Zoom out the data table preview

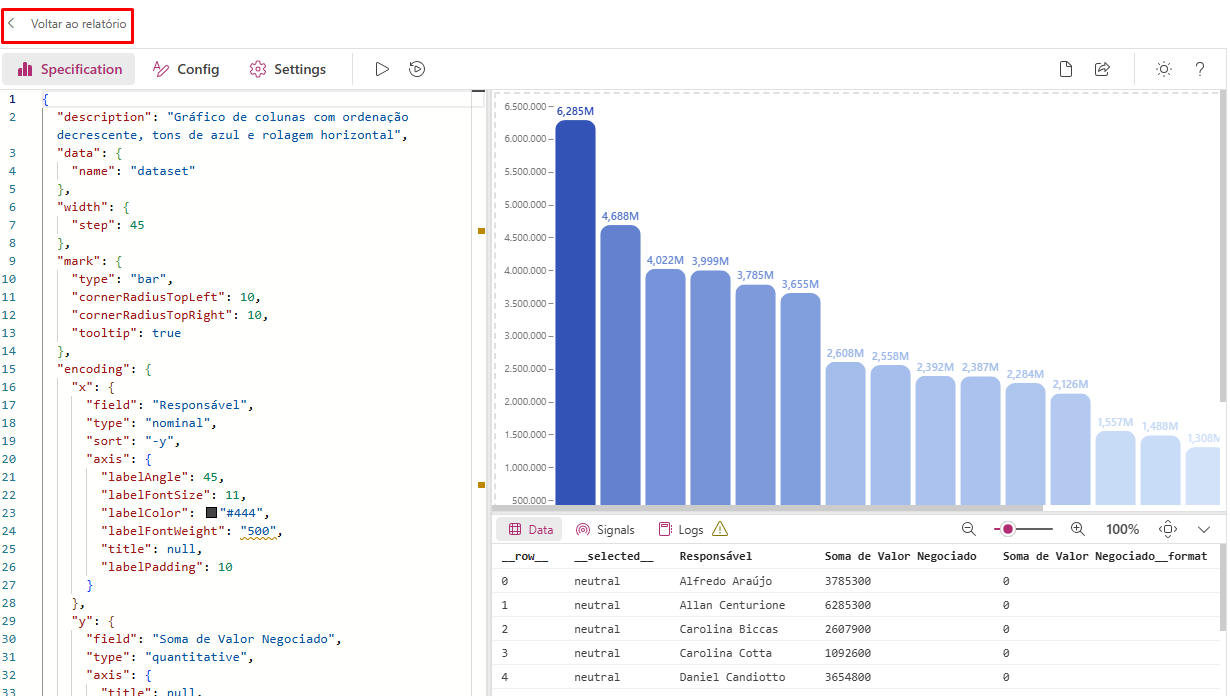968,528
